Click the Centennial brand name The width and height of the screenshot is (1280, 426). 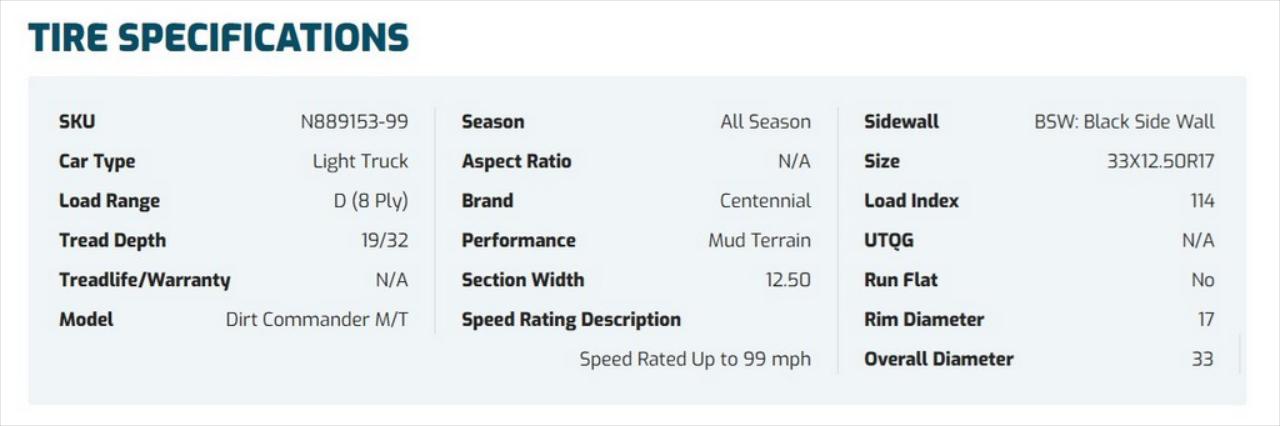click(765, 201)
